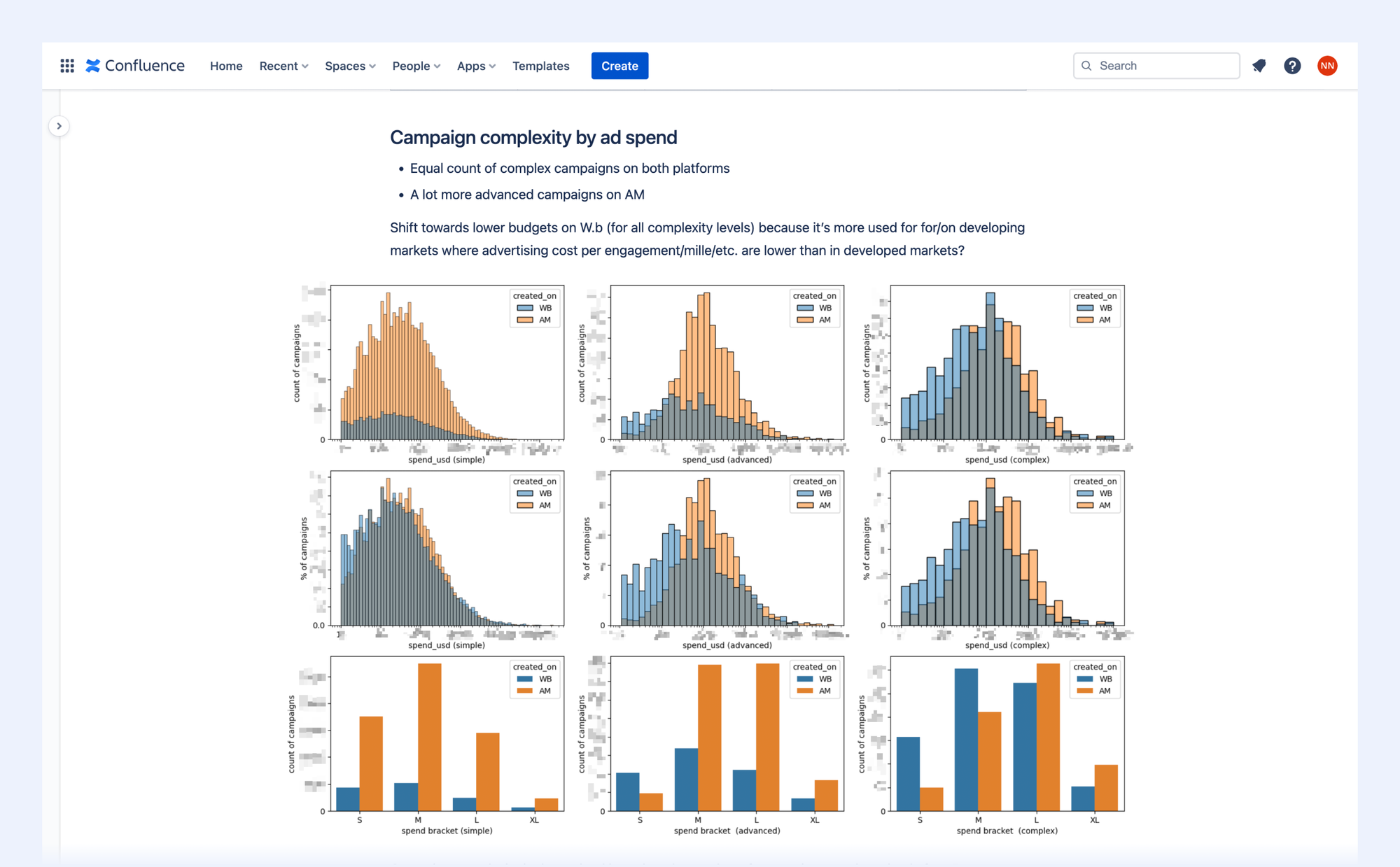Viewport: 1400px width, 867px height.
Task: Open the notifications icon
Action: tap(1259, 66)
